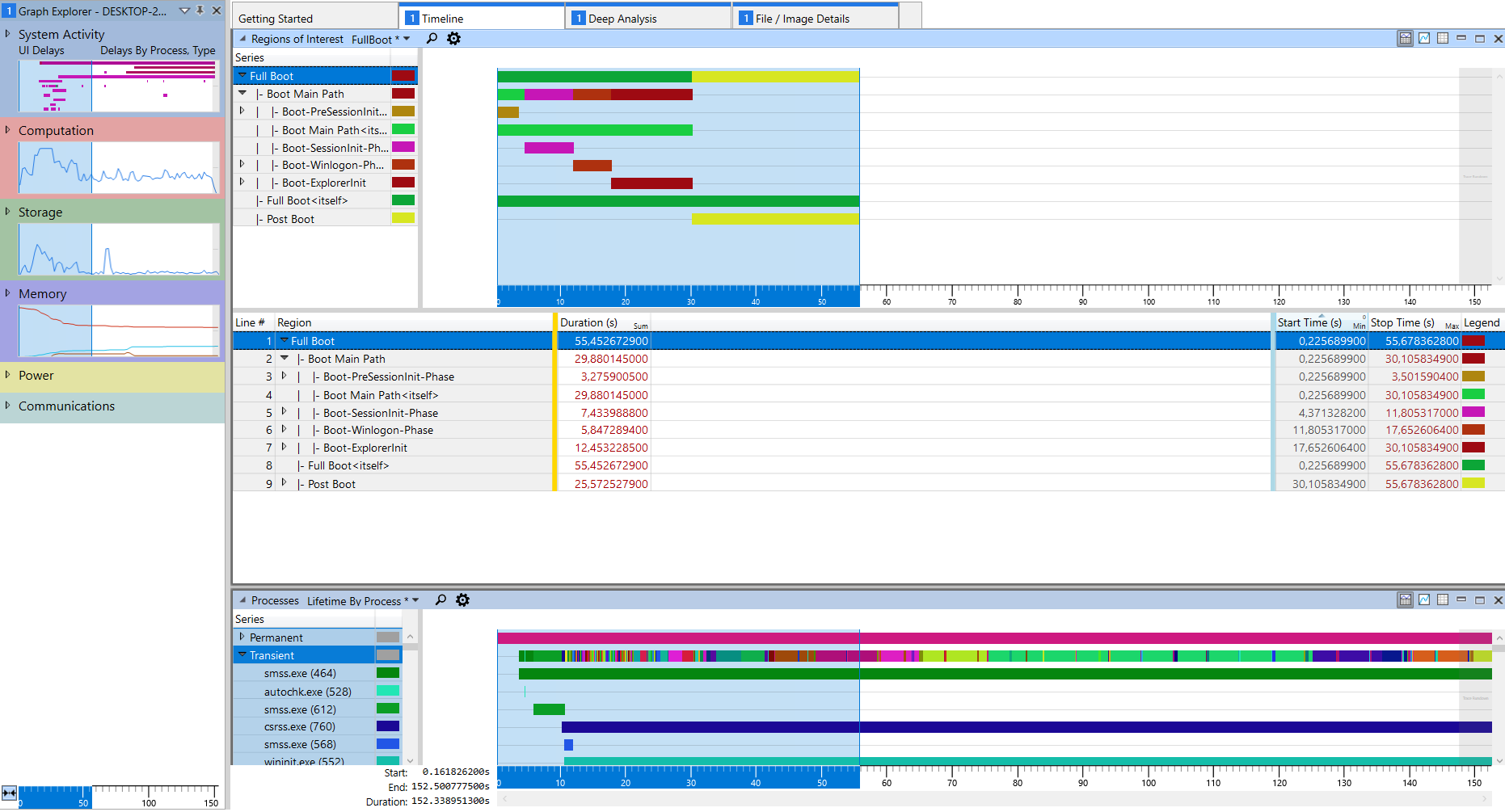
Task: Open settings gear for Regions of Interest graph
Action: point(454,39)
